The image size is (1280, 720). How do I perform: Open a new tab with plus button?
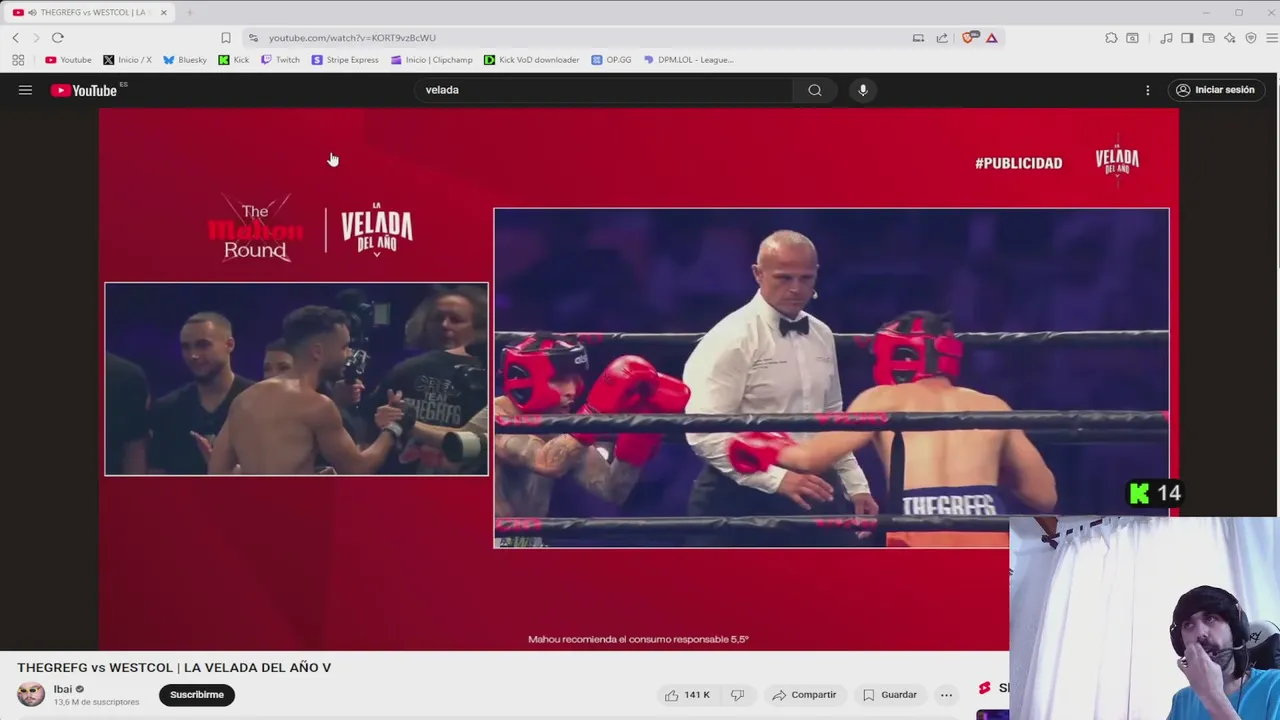click(x=189, y=13)
